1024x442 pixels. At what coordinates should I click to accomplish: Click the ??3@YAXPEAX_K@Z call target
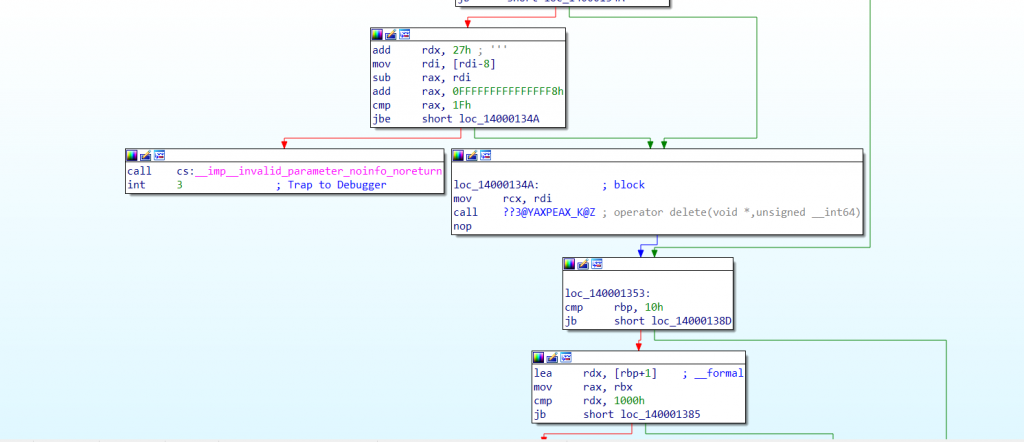point(549,212)
